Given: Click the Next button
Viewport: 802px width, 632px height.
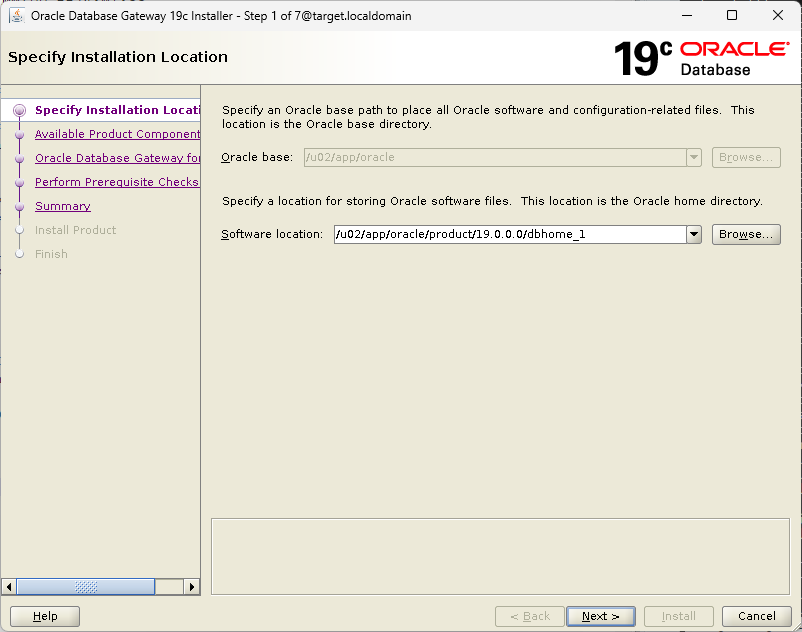Looking at the screenshot, I should coord(600,616).
